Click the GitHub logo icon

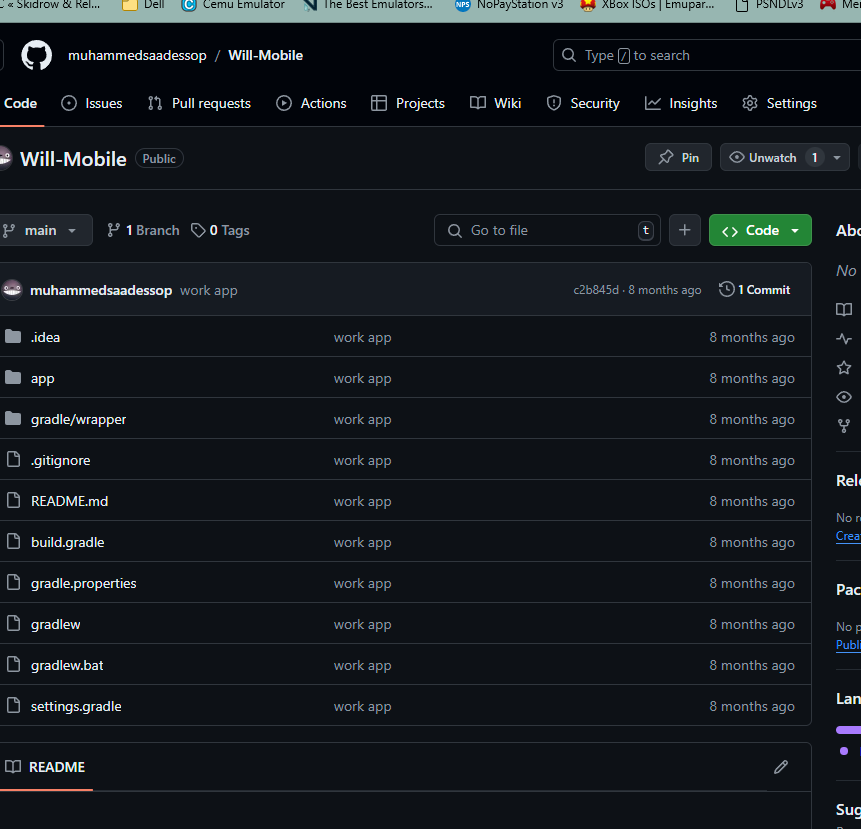(37, 55)
